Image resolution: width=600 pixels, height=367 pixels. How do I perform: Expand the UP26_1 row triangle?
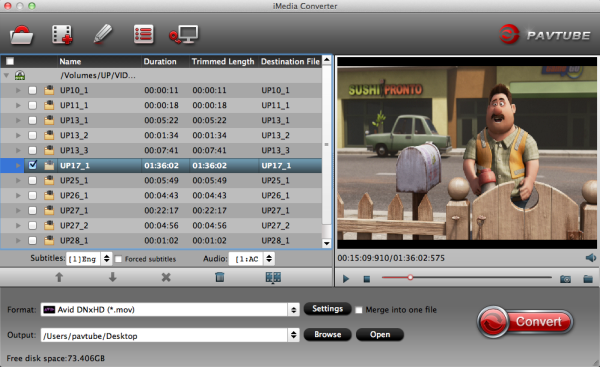point(18,195)
